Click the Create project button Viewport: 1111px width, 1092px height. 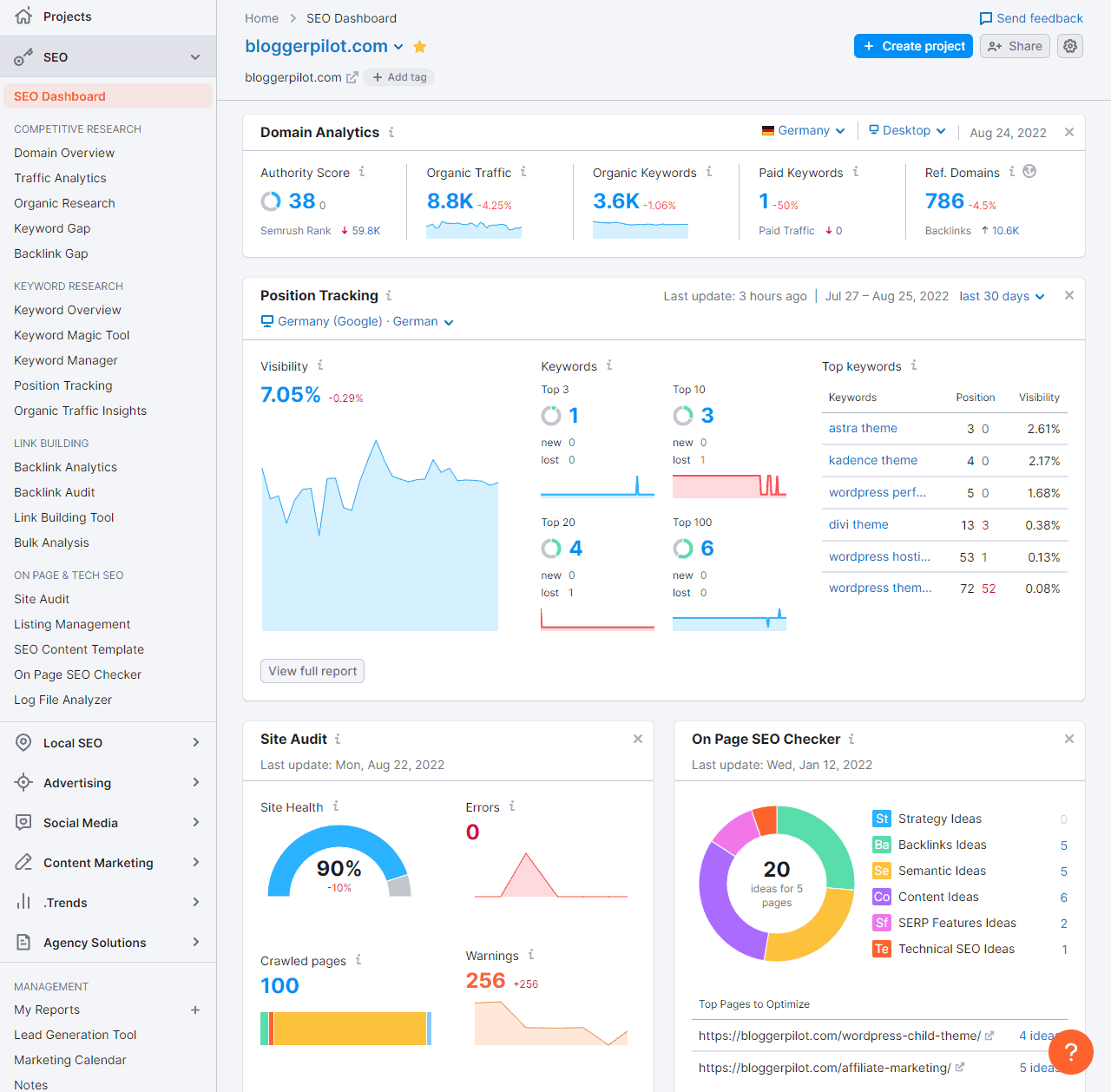[x=914, y=46]
